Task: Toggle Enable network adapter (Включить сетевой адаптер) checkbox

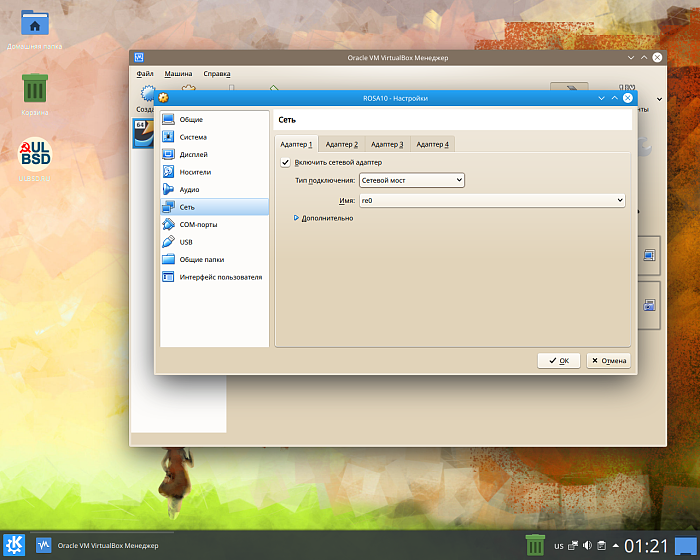Action: 285,163
